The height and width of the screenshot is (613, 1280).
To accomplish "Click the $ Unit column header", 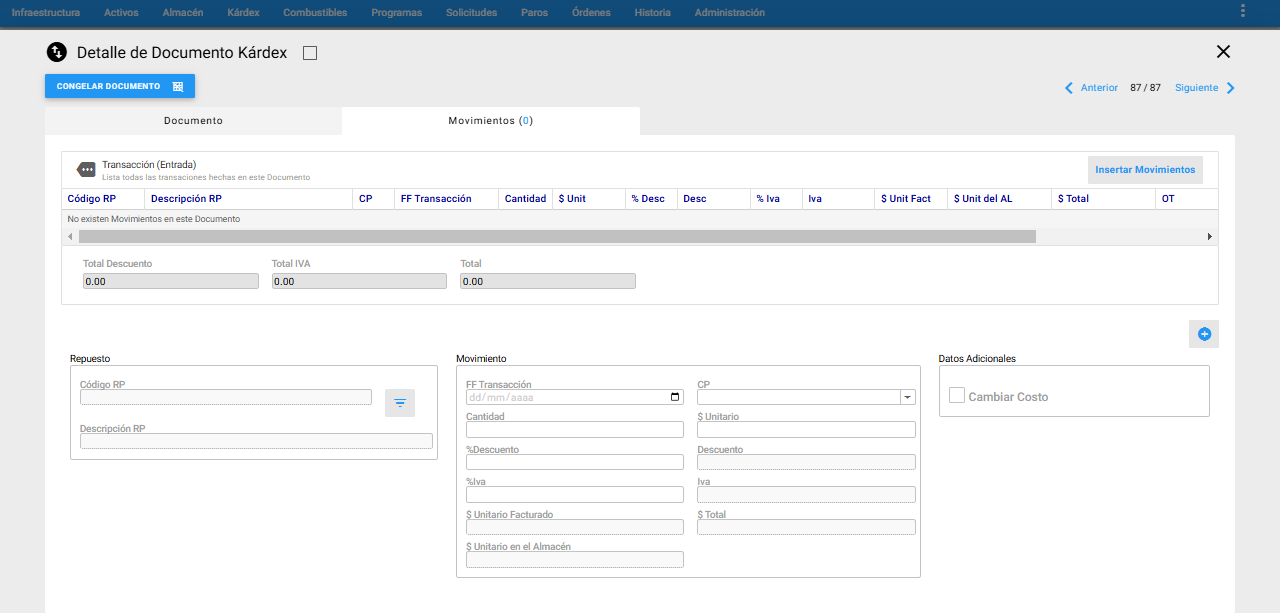I will [x=588, y=199].
